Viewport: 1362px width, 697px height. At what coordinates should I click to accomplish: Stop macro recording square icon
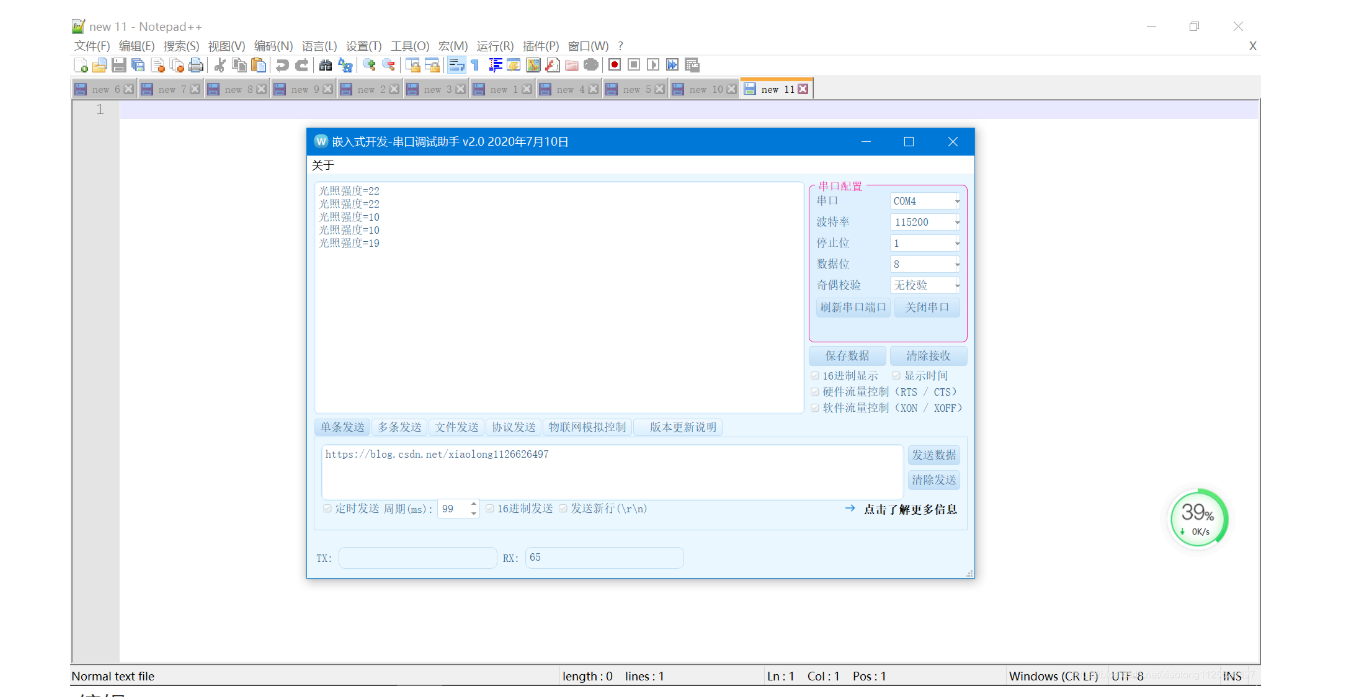click(x=634, y=65)
